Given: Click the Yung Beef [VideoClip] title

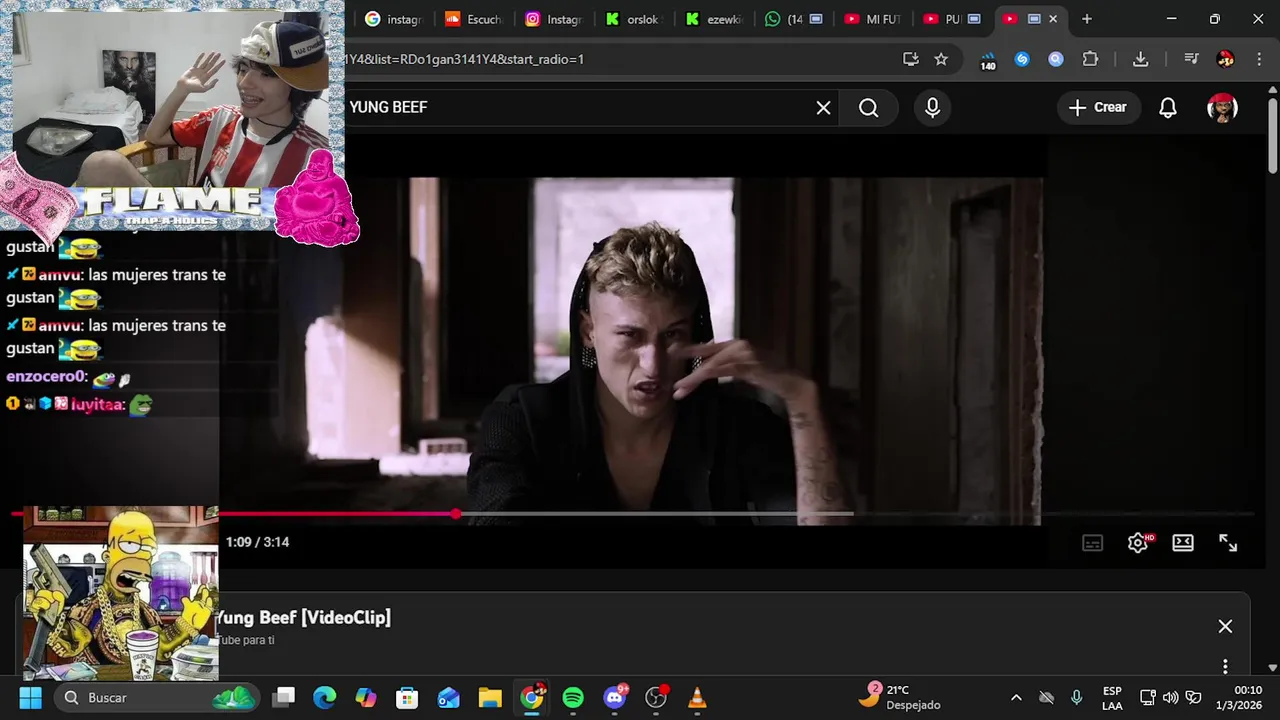Looking at the screenshot, I should pyautogui.click(x=303, y=618).
